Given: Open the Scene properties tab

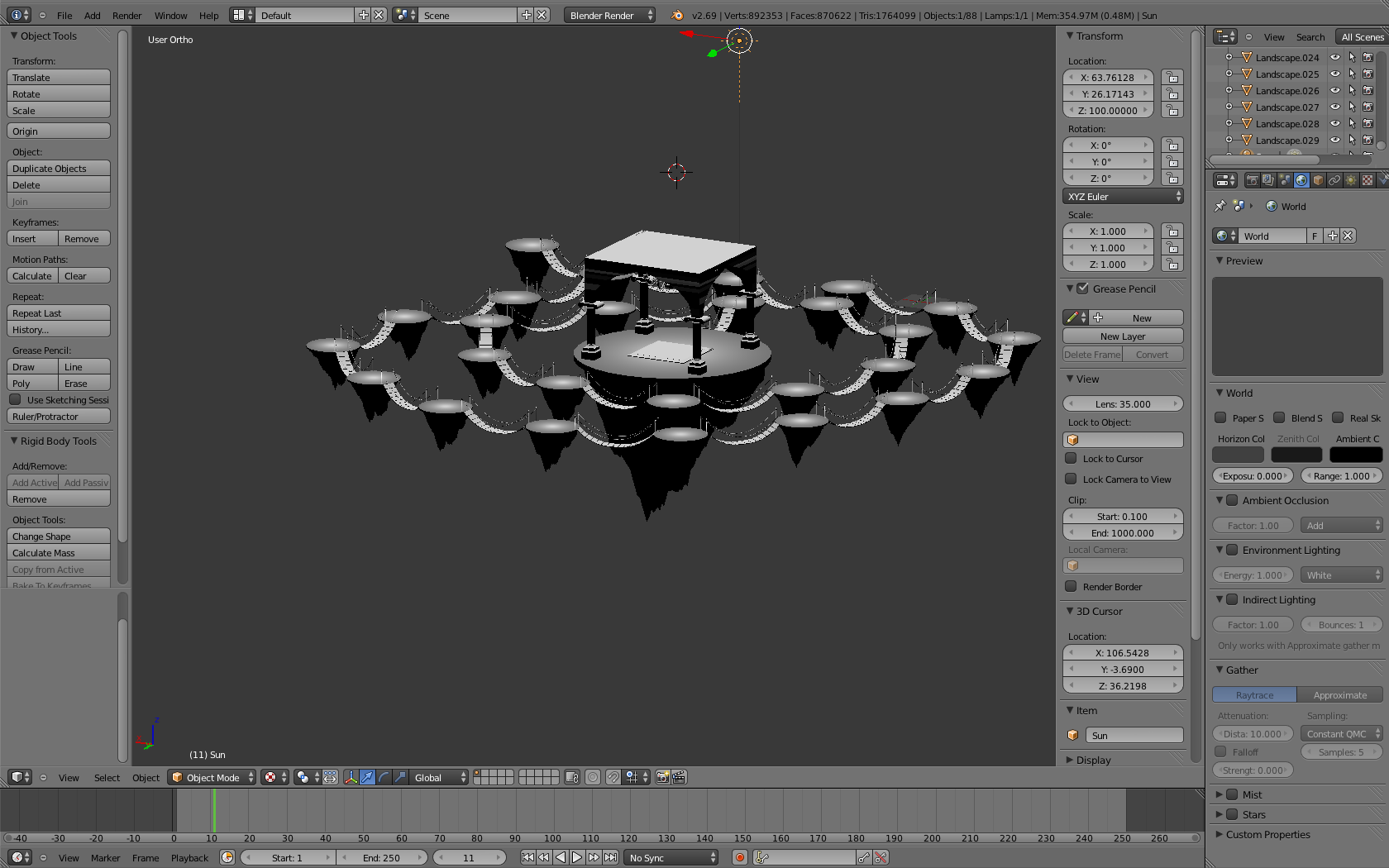Looking at the screenshot, I should [x=1285, y=180].
